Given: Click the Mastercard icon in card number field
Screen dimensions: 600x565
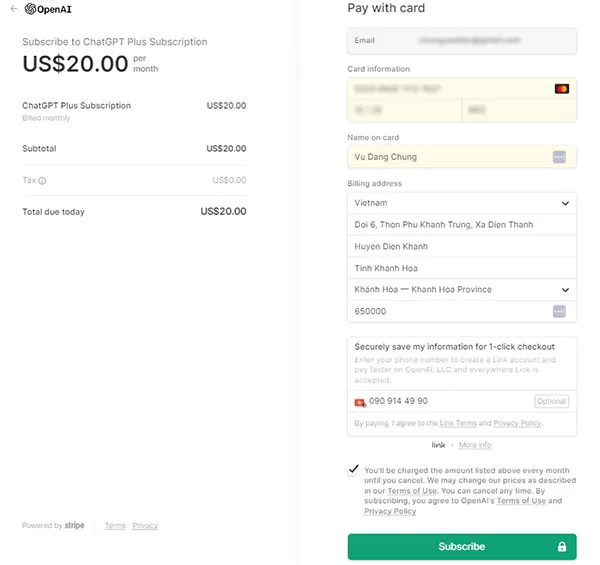Looking at the screenshot, I should pos(562,89).
